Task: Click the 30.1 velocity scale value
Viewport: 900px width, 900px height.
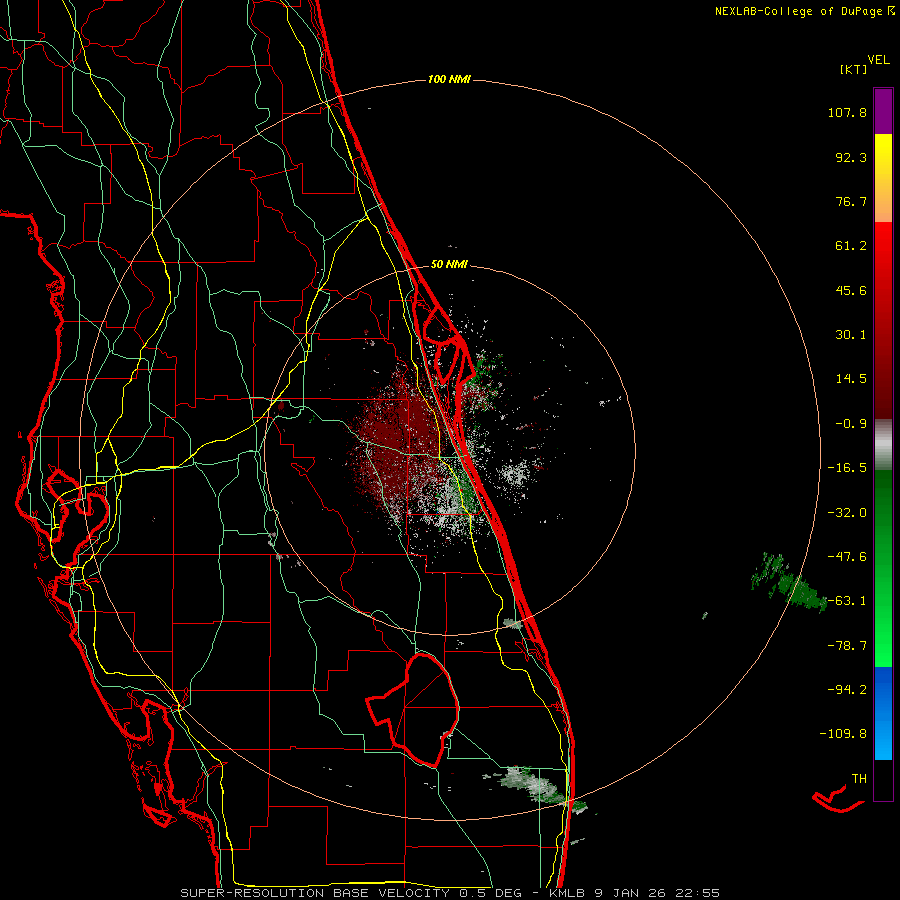Action: coord(851,335)
